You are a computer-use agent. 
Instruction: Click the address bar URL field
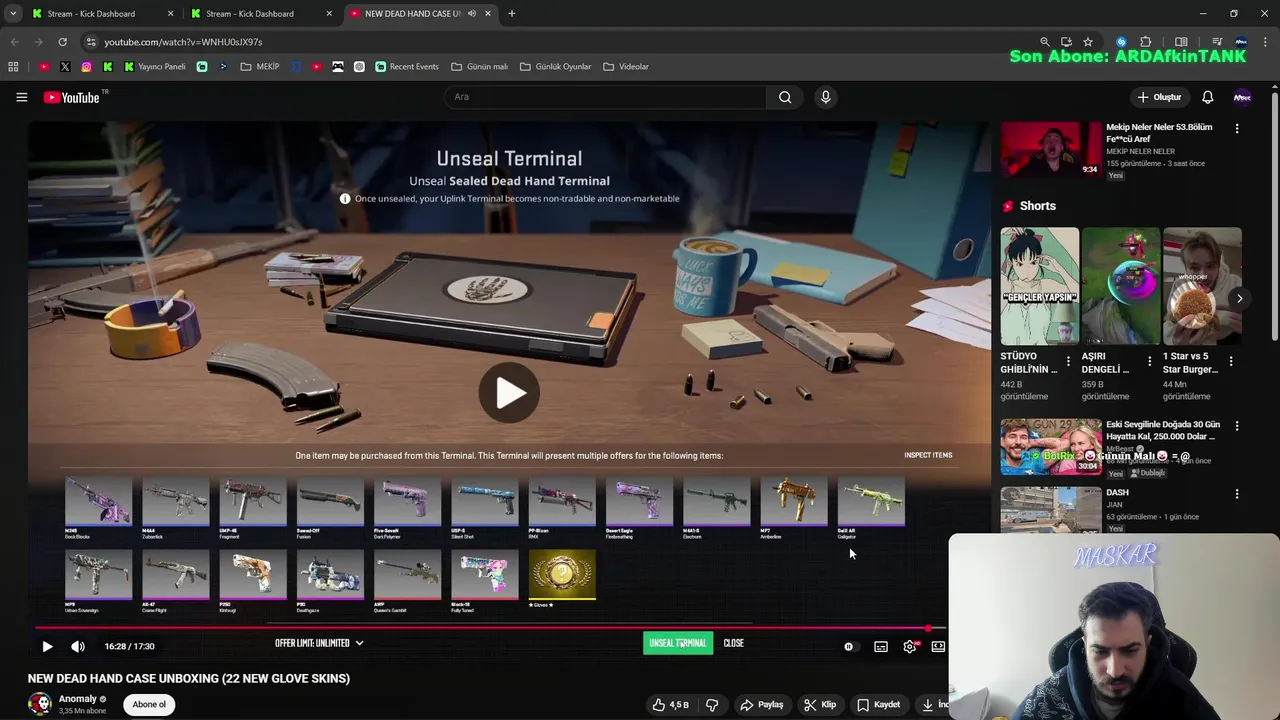click(560, 42)
